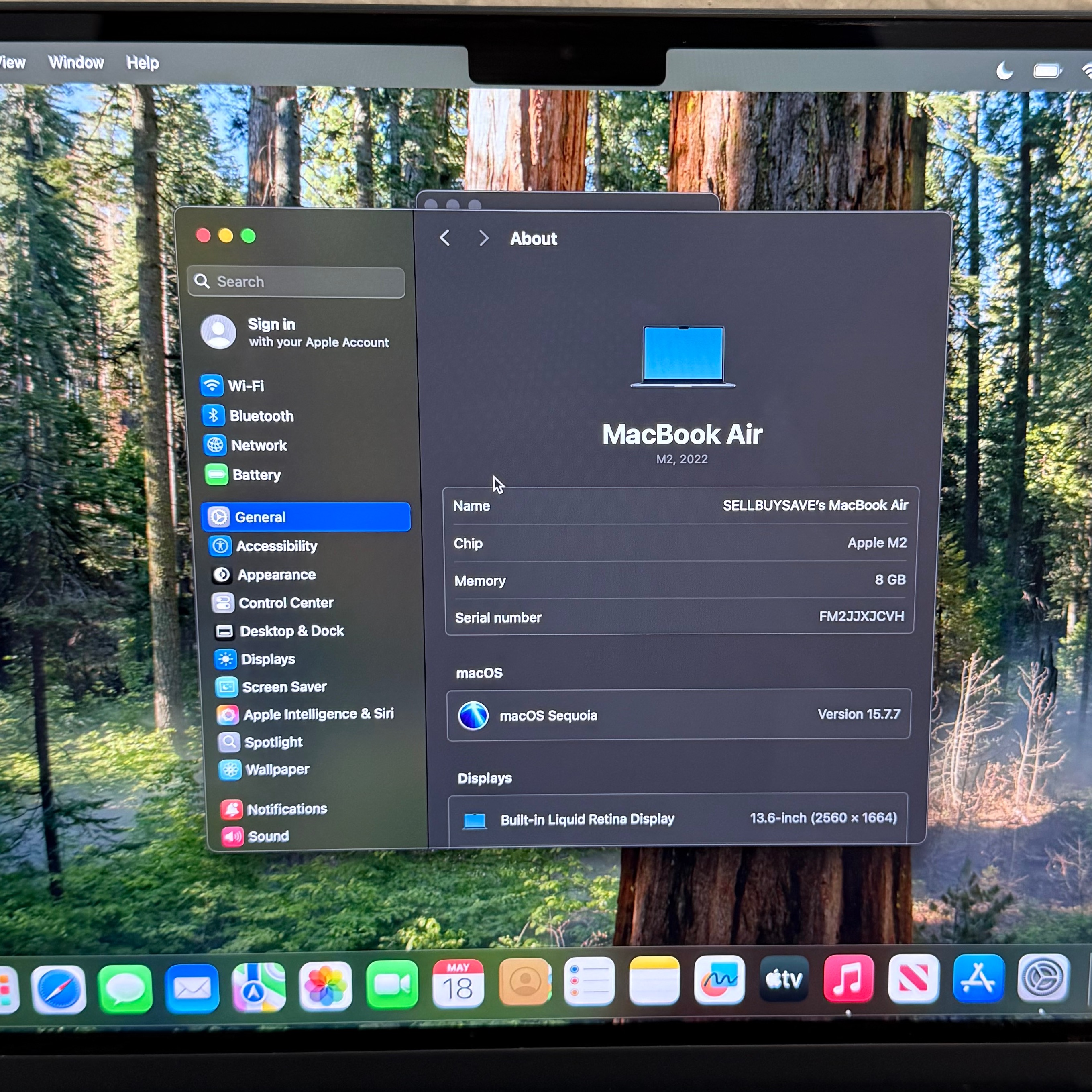The image size is (1092, 1092).
Task: Click the Focus moon icon in the menu bar
Action: point(1004,71)
